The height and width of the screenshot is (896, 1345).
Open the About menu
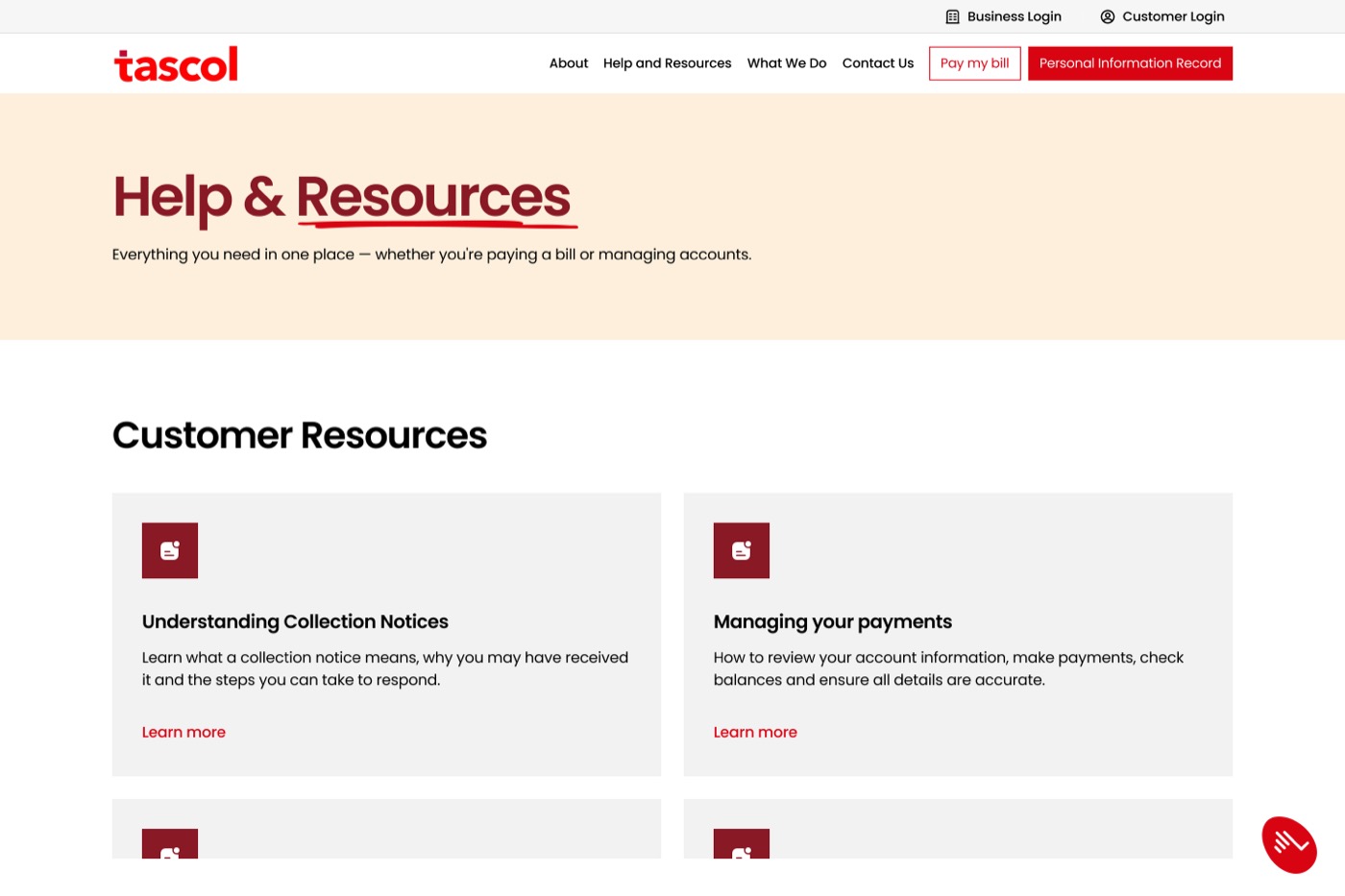568,62
